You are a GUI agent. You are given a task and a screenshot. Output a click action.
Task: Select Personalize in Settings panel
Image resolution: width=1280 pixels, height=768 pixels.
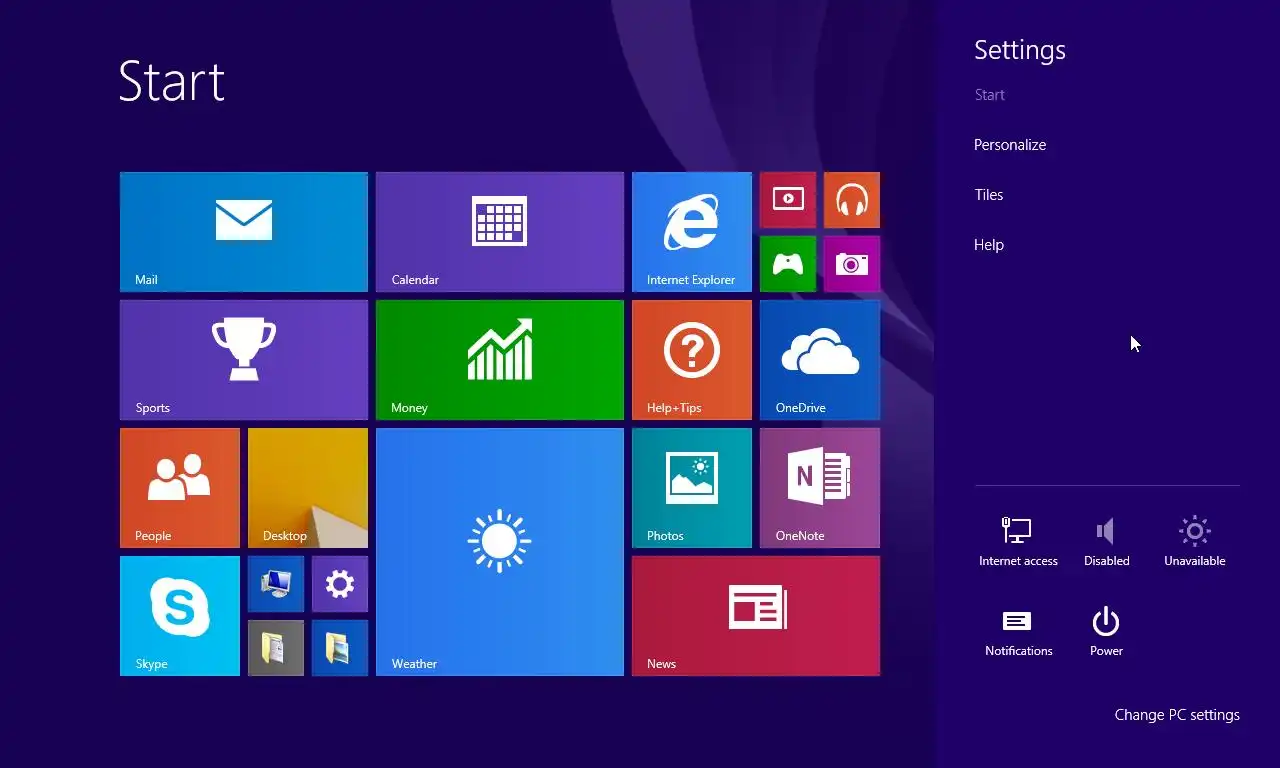coord(1010,145)
